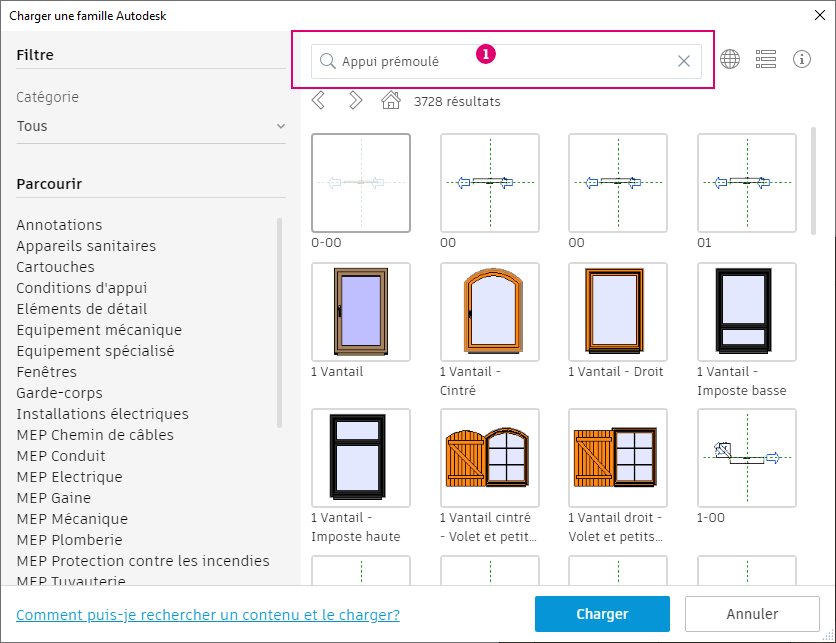Expand the Catégorie dropdown
This screenshot has width=836, height=643.
150,126
